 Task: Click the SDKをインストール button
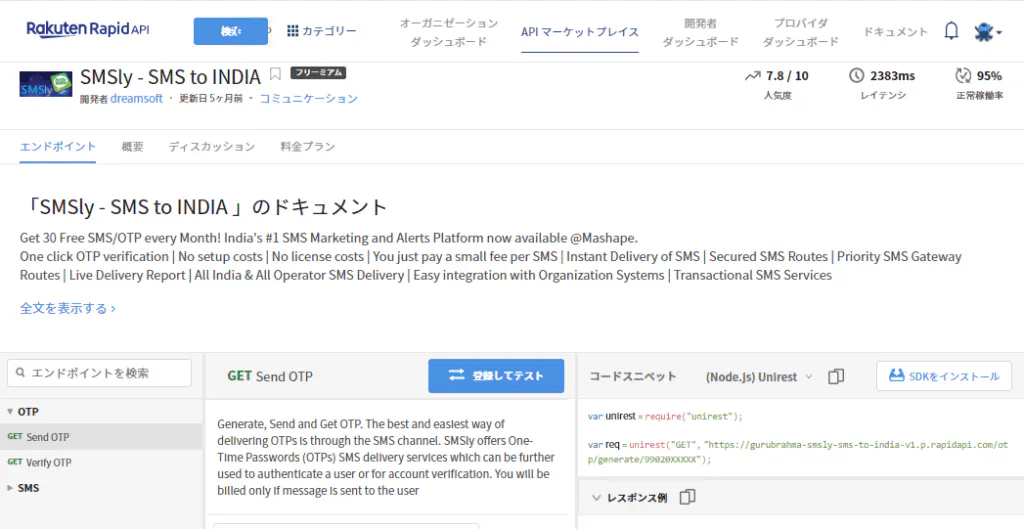944,376
